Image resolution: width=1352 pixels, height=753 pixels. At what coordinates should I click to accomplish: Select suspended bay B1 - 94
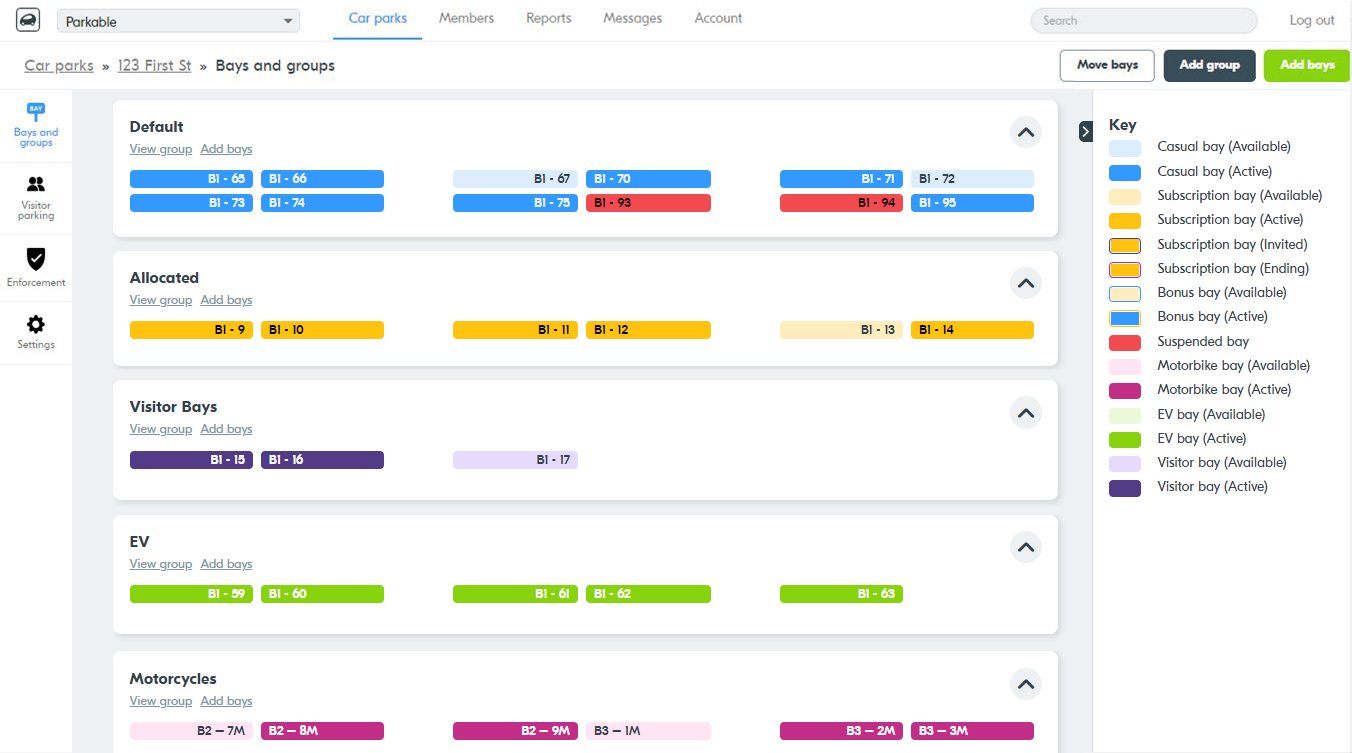841,203
